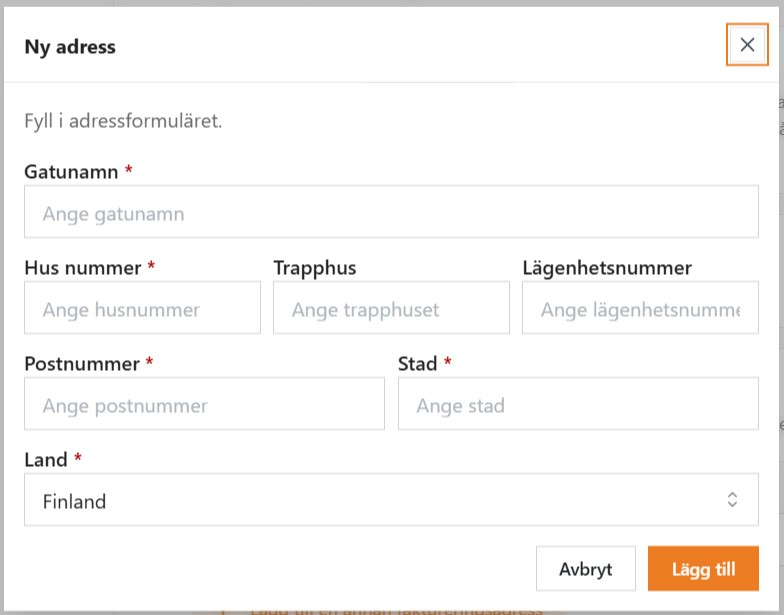
Task: Open the Land dropdown showing Finland
Action: 391,500
